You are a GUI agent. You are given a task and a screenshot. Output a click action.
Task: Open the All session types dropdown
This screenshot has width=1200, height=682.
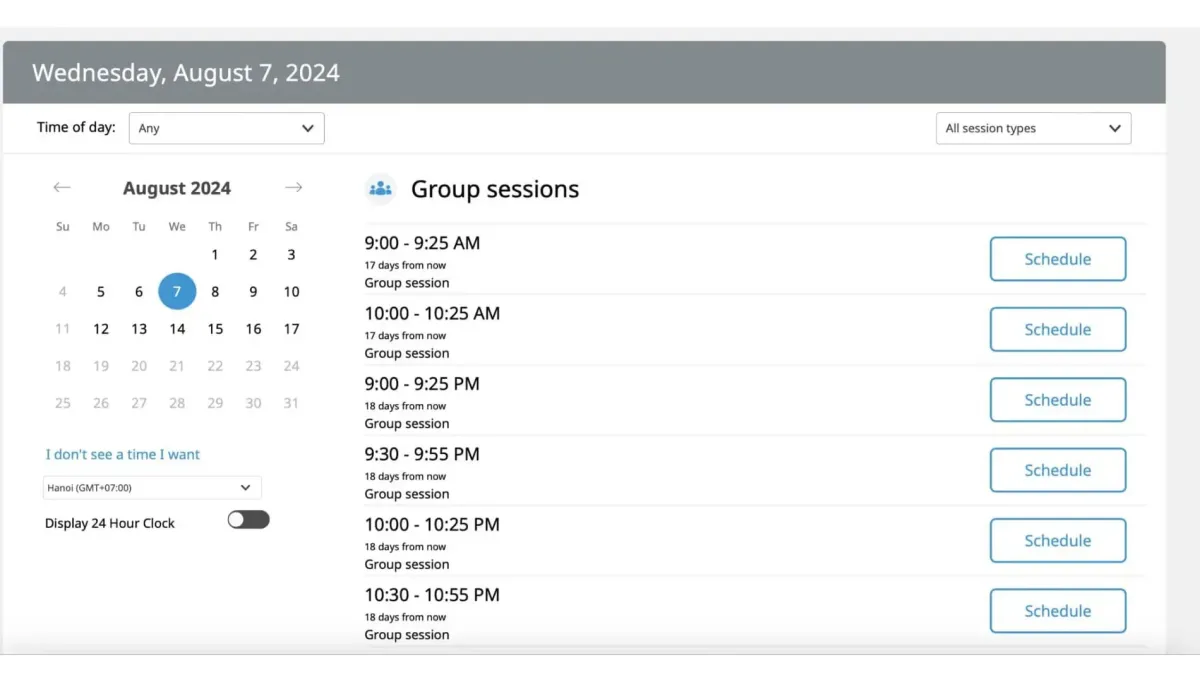pyautogui.click(x=1033, y=128)
